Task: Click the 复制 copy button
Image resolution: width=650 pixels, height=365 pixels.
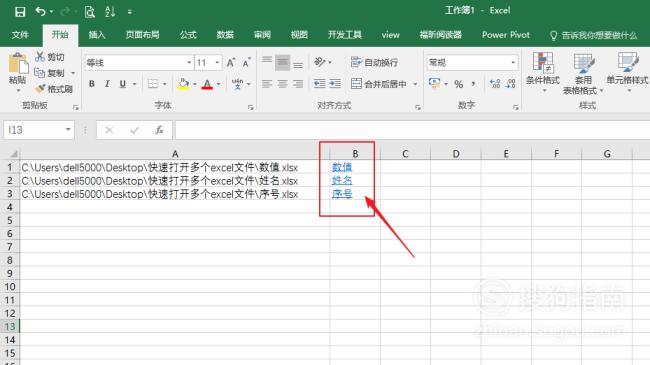Action: [x=50, y=73]
